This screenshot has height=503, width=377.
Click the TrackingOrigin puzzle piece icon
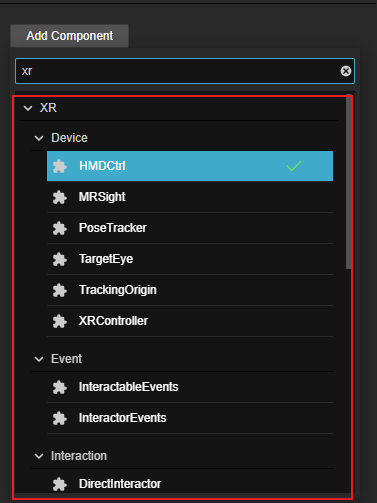(60, 290)
